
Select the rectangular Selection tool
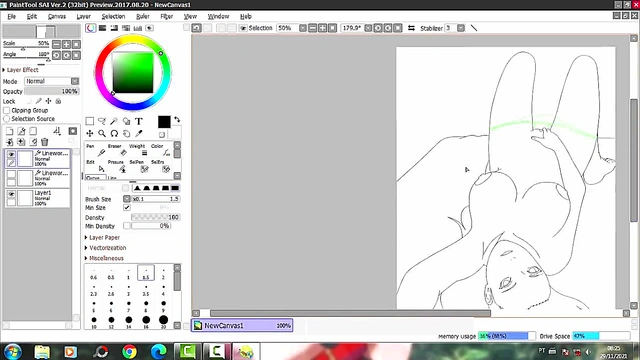(90, 121)
